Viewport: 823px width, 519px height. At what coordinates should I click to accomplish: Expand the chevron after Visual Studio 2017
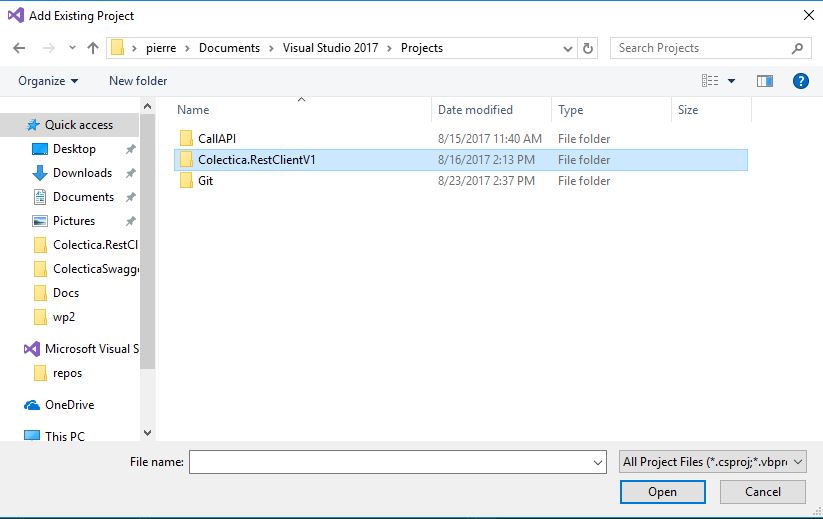point(389,48)
